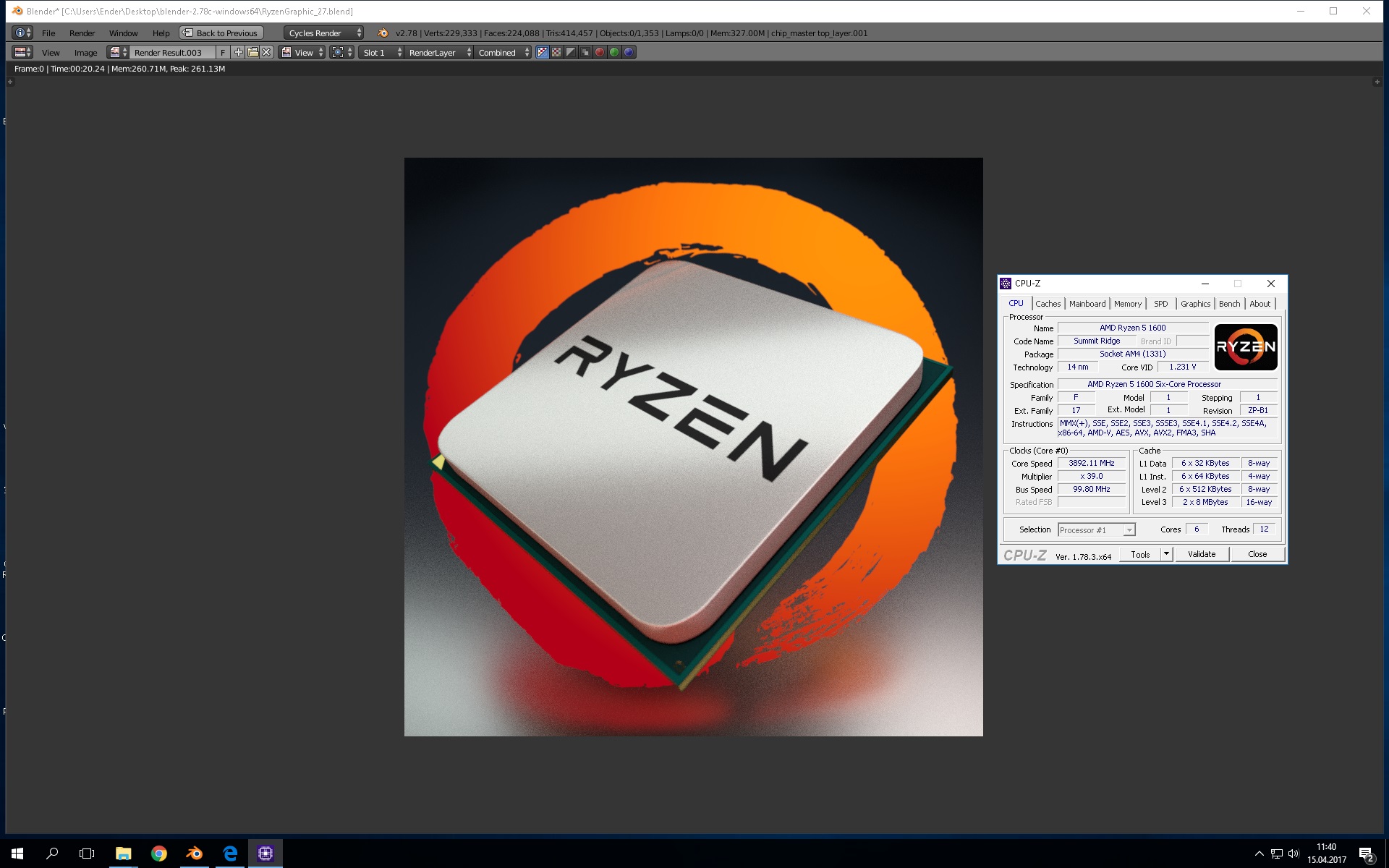Show only the Red channel
The image size is (1389, 868).
pos(600,52)
